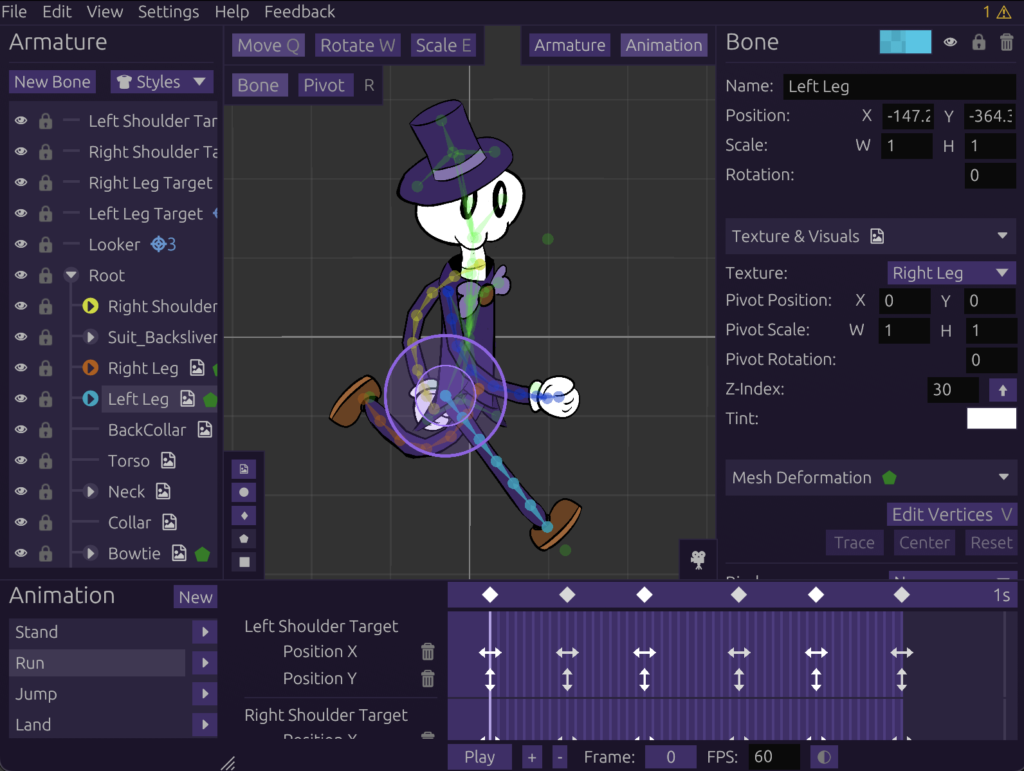
Task: Toggle lock on Neck bone
Action: 45,492
